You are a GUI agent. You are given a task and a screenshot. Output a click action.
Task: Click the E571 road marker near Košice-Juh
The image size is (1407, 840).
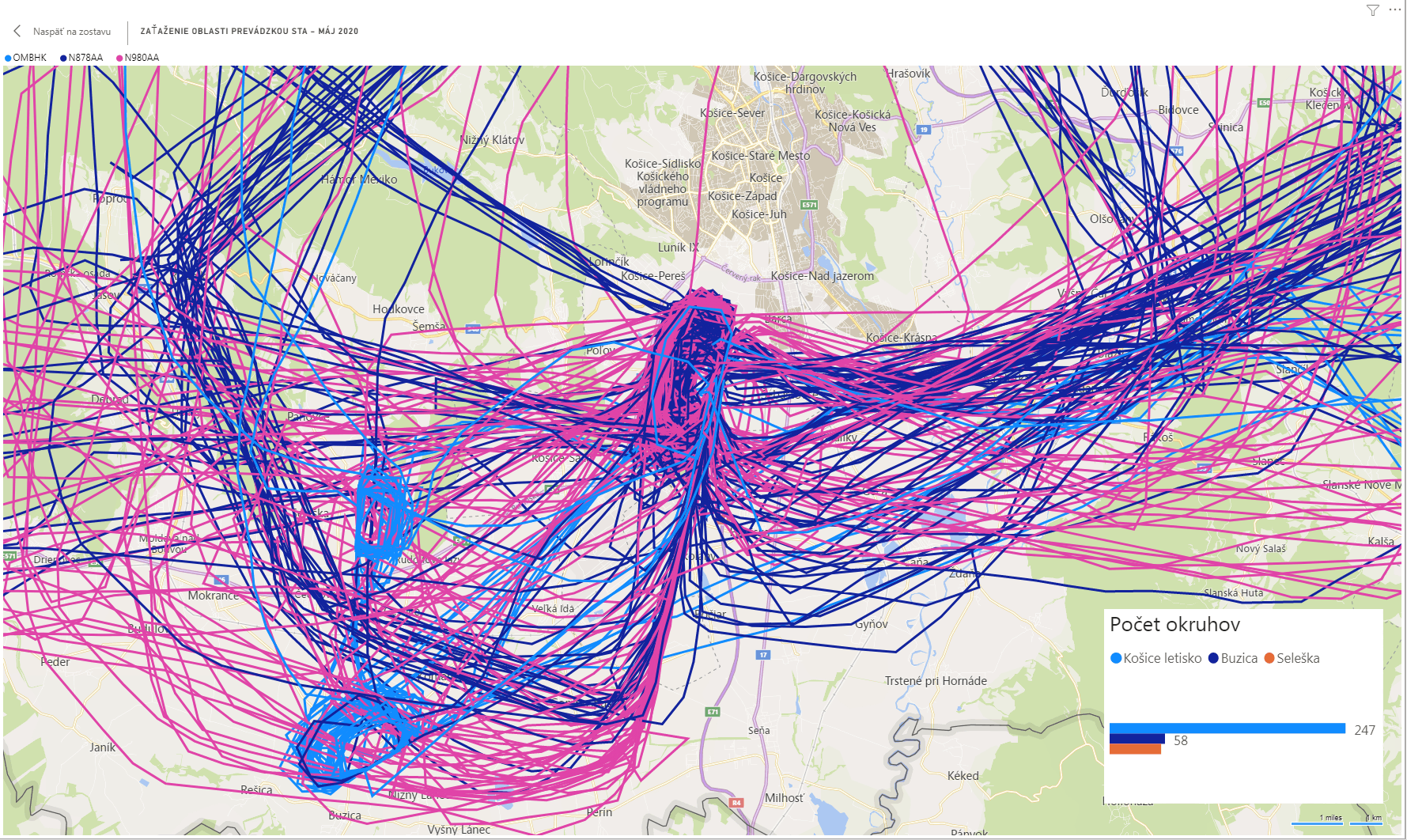[808, 205]
